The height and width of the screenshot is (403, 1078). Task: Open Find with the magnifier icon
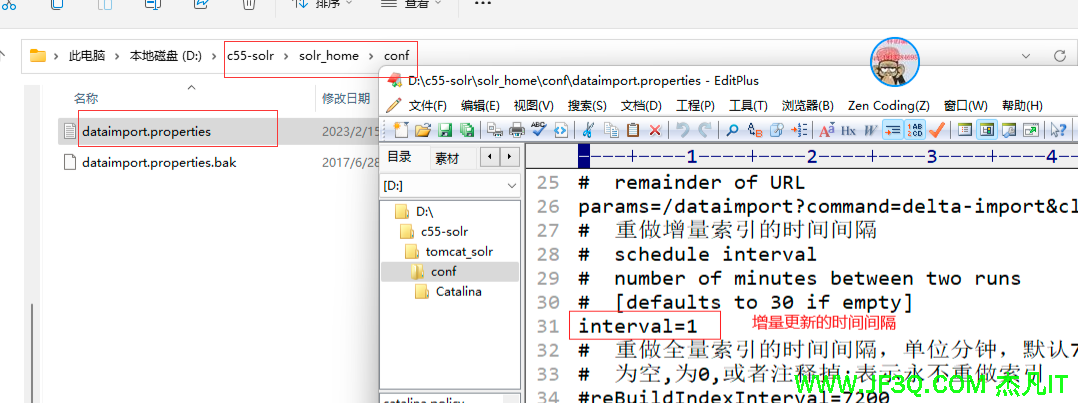(732, 130)
